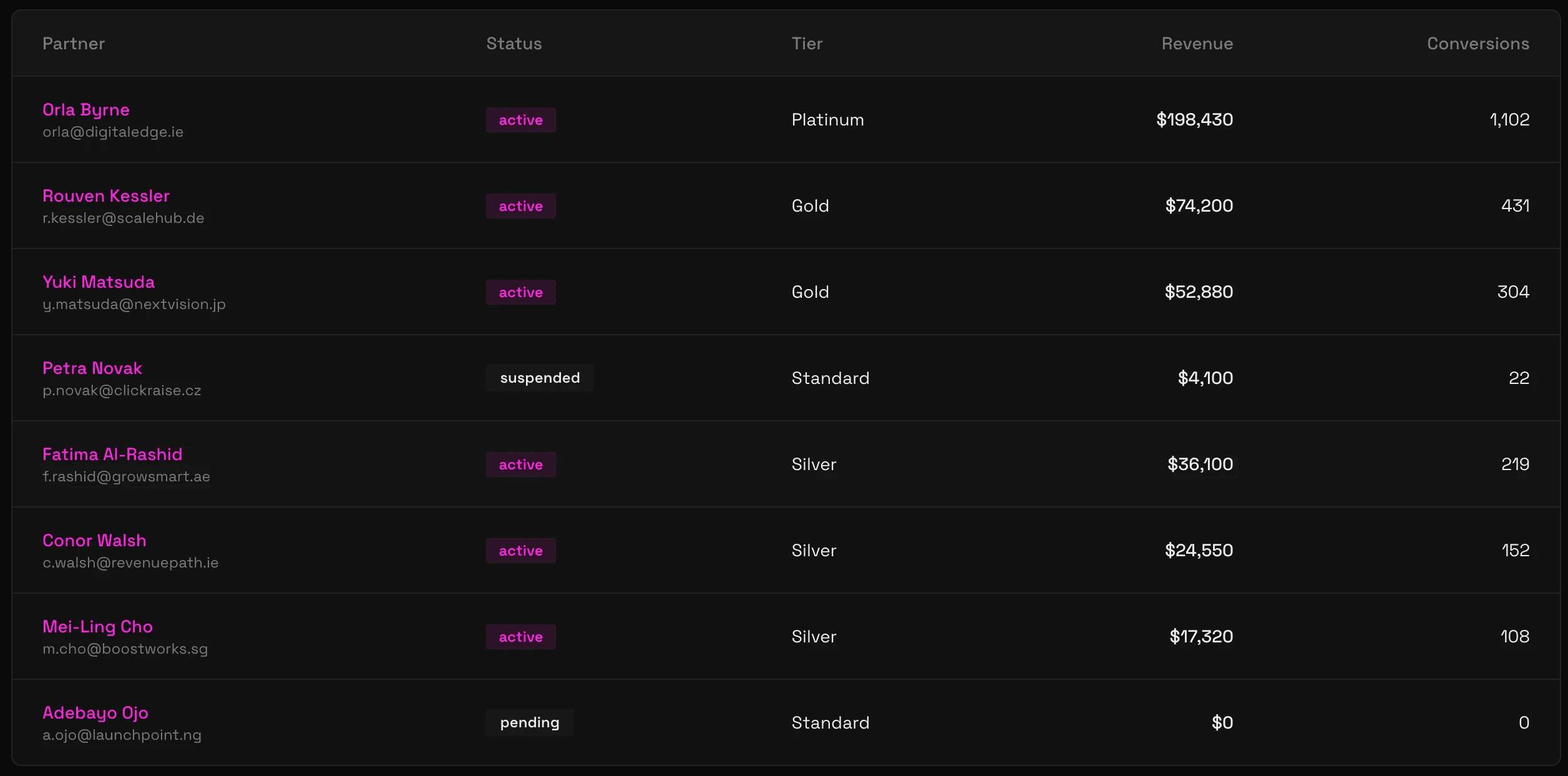This screenshot has width=1568, height=776.
Task: Sort by the Partner column header
Action: 74,44
